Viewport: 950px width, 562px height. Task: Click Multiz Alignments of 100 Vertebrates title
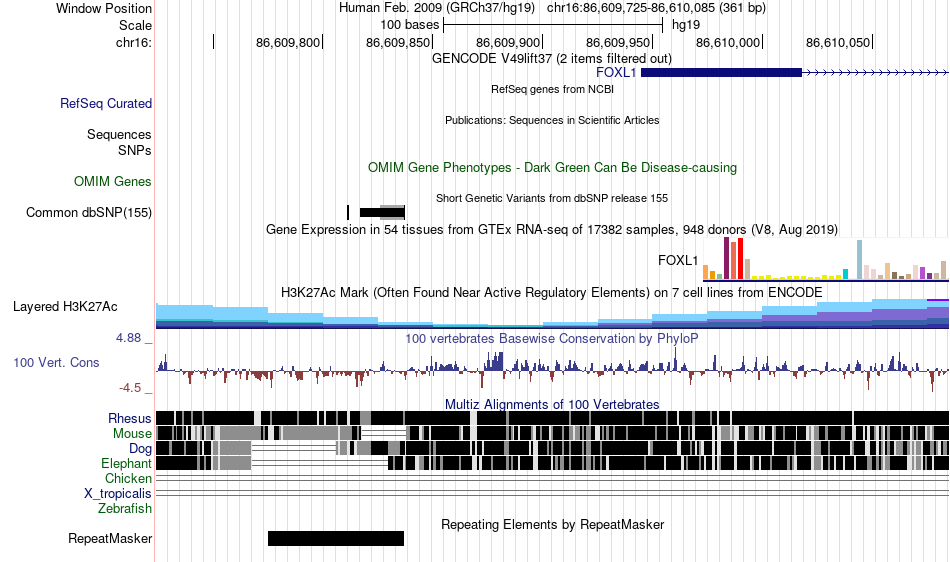coord(552,405)
